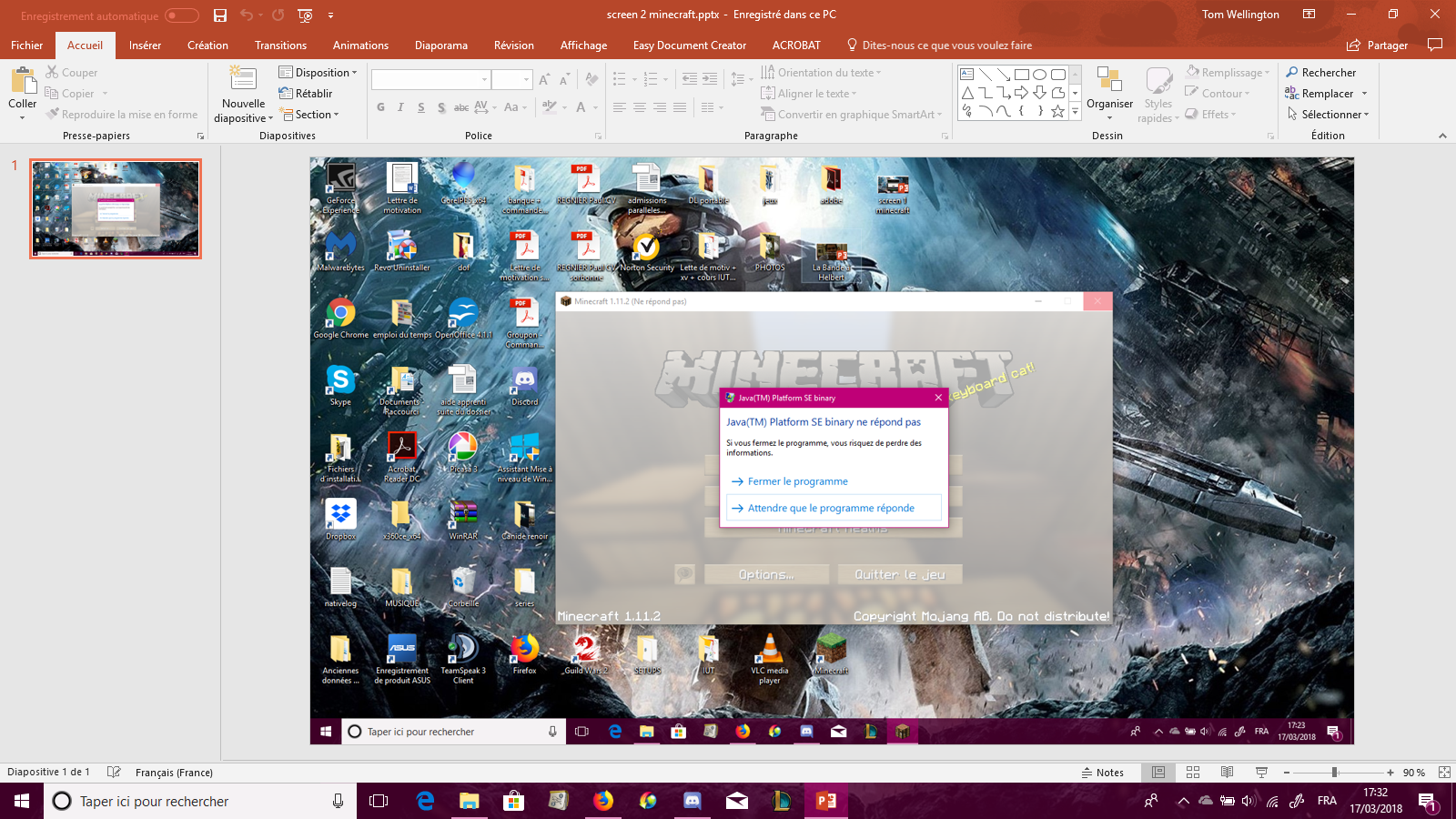Open the comments pane icon beside Partager
Screen dimensions: 1456x819
coord(1435,45)
